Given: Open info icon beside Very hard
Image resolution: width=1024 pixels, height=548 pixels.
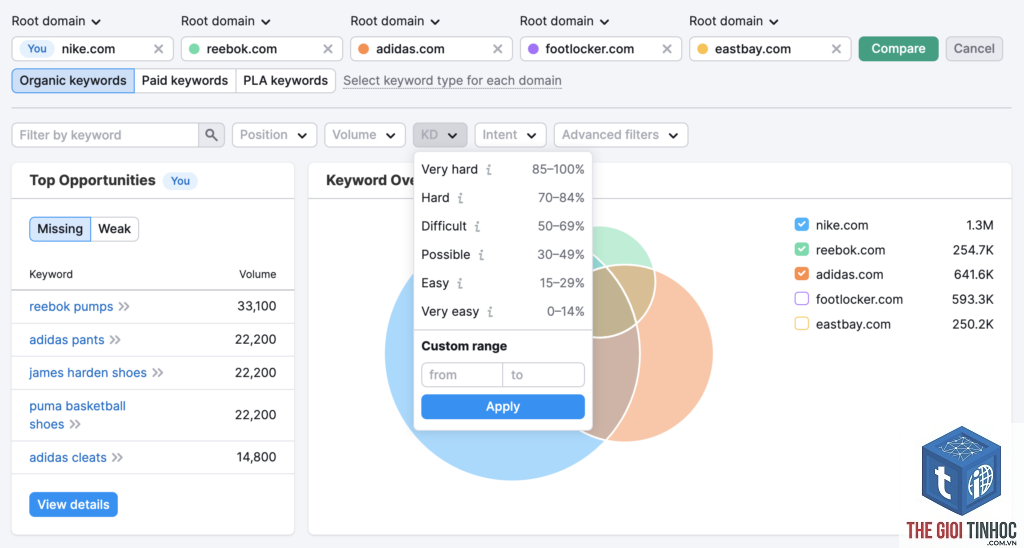Looking at the screenshot, I should [488, 170].
